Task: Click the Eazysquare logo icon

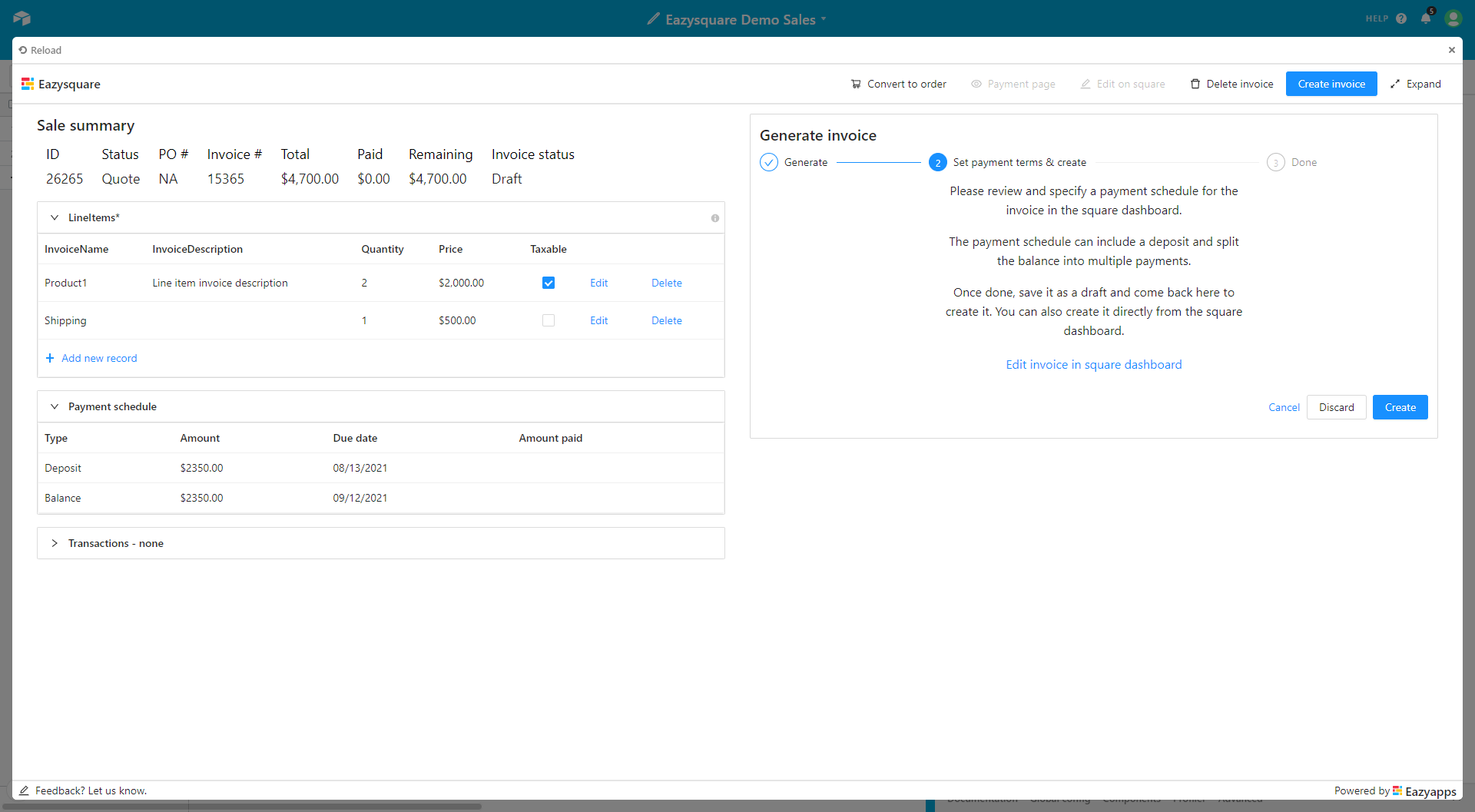Action: coord(28,84)
